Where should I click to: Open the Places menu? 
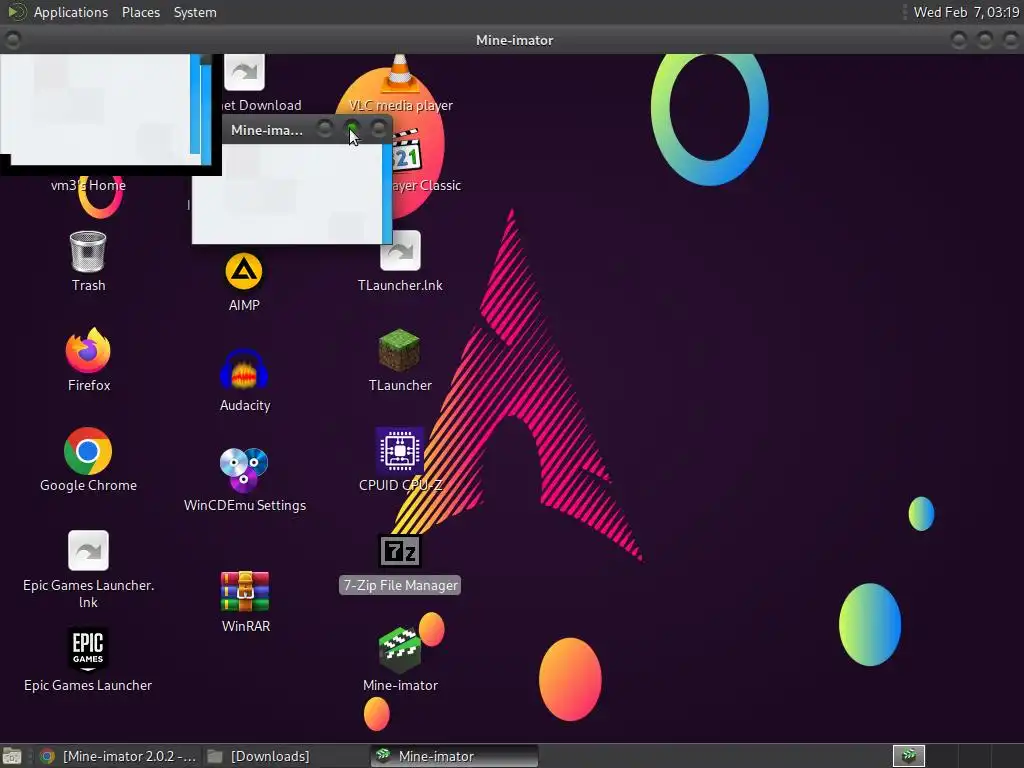pyautogui.click(x=141, y=12)
